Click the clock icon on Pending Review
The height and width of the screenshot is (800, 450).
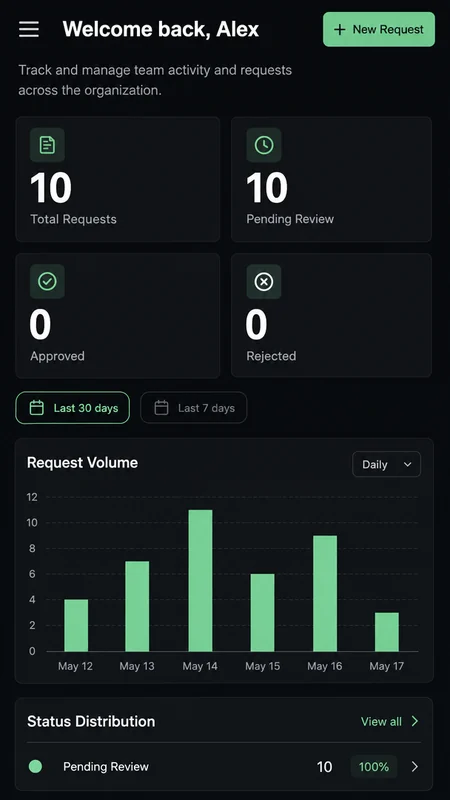click(264, 145)
